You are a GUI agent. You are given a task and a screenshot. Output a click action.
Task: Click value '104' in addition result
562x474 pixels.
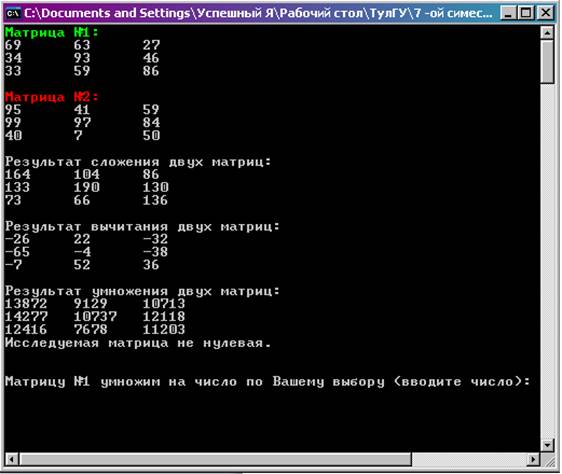[x=86, y=175]
